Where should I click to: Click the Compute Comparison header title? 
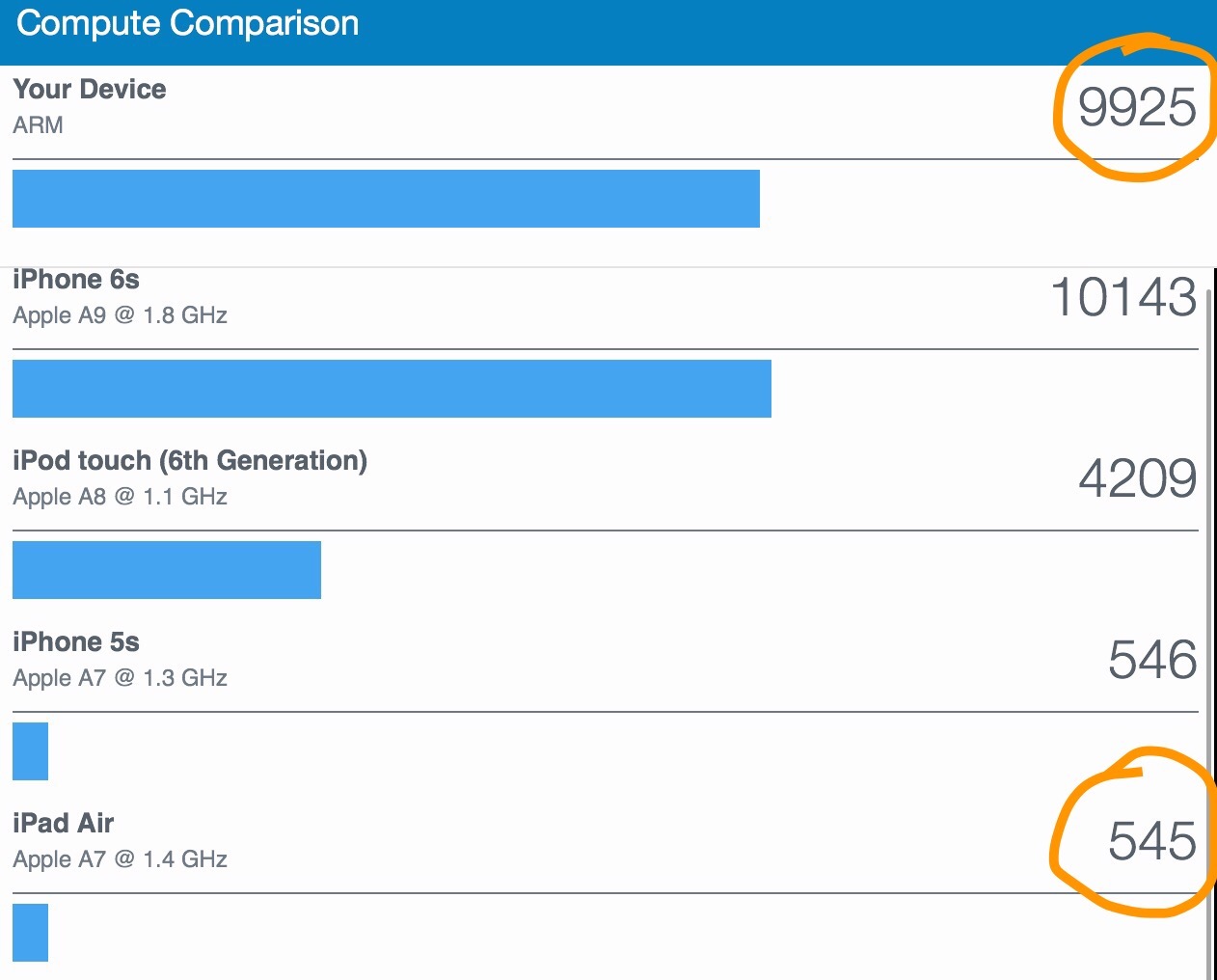tap(188, 23)
